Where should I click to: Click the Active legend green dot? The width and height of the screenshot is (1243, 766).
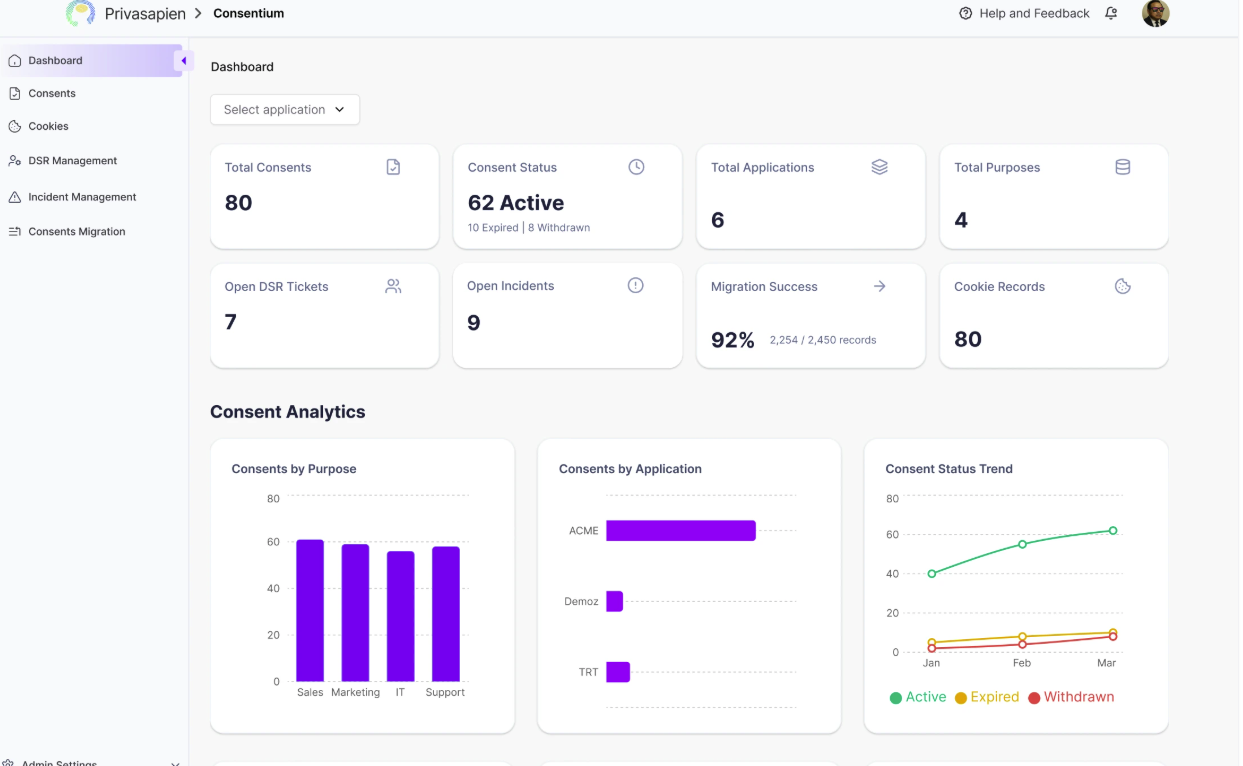(895, 698)
